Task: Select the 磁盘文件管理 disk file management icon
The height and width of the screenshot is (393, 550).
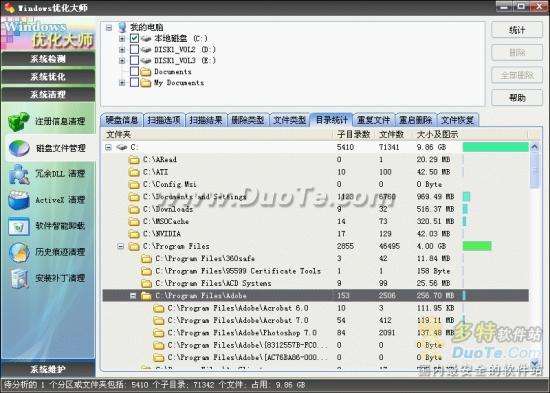Action: (19, 148)
